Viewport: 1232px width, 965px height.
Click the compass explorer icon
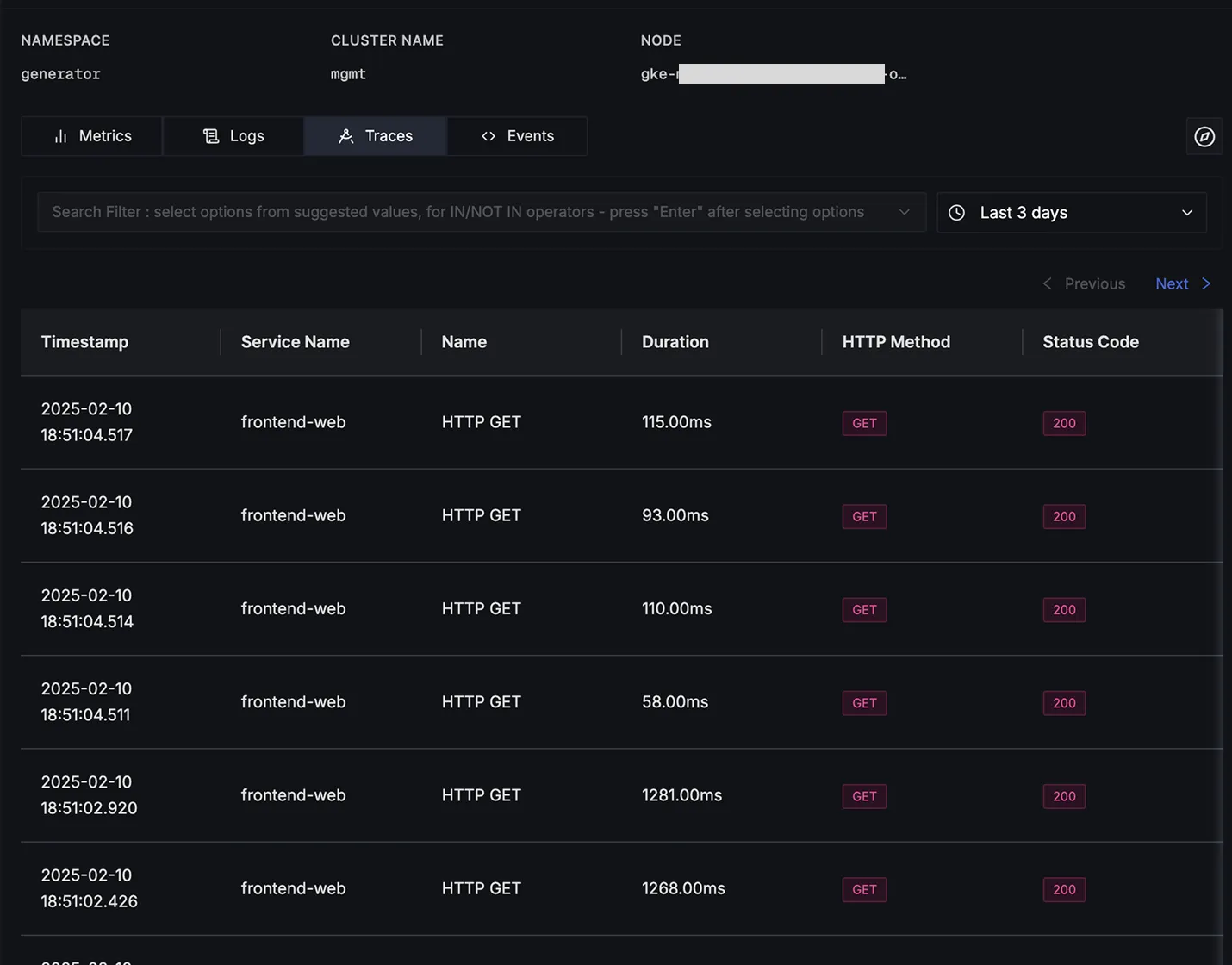coord(1204,136)
